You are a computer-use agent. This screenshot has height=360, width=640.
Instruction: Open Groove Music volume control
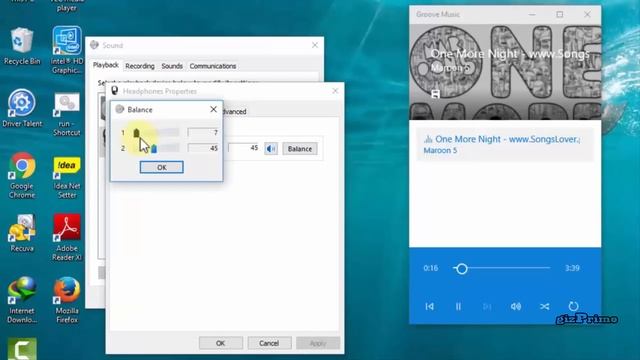[x=516, y=306]
